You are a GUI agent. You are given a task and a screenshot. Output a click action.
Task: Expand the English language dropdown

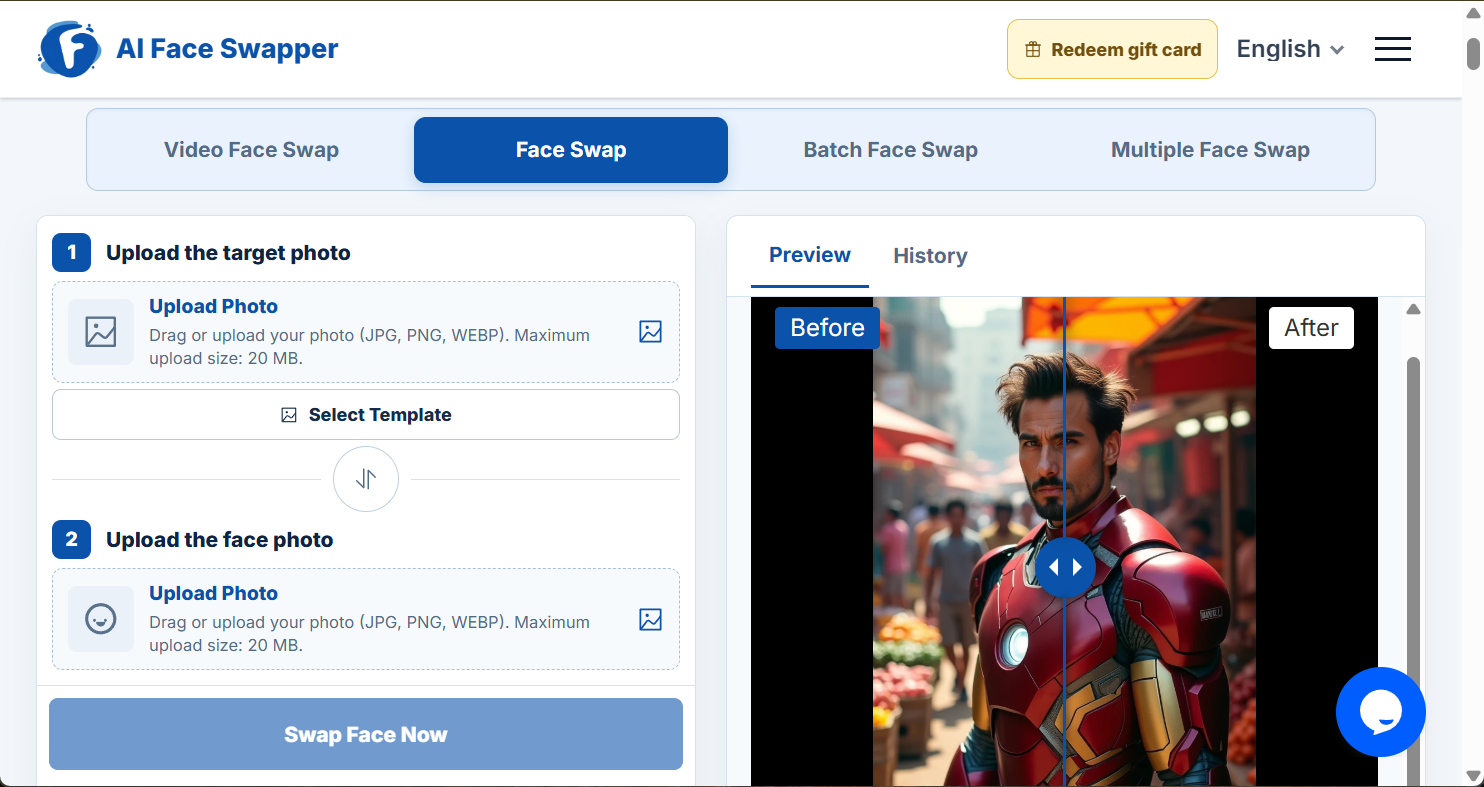coord(1290,49)
